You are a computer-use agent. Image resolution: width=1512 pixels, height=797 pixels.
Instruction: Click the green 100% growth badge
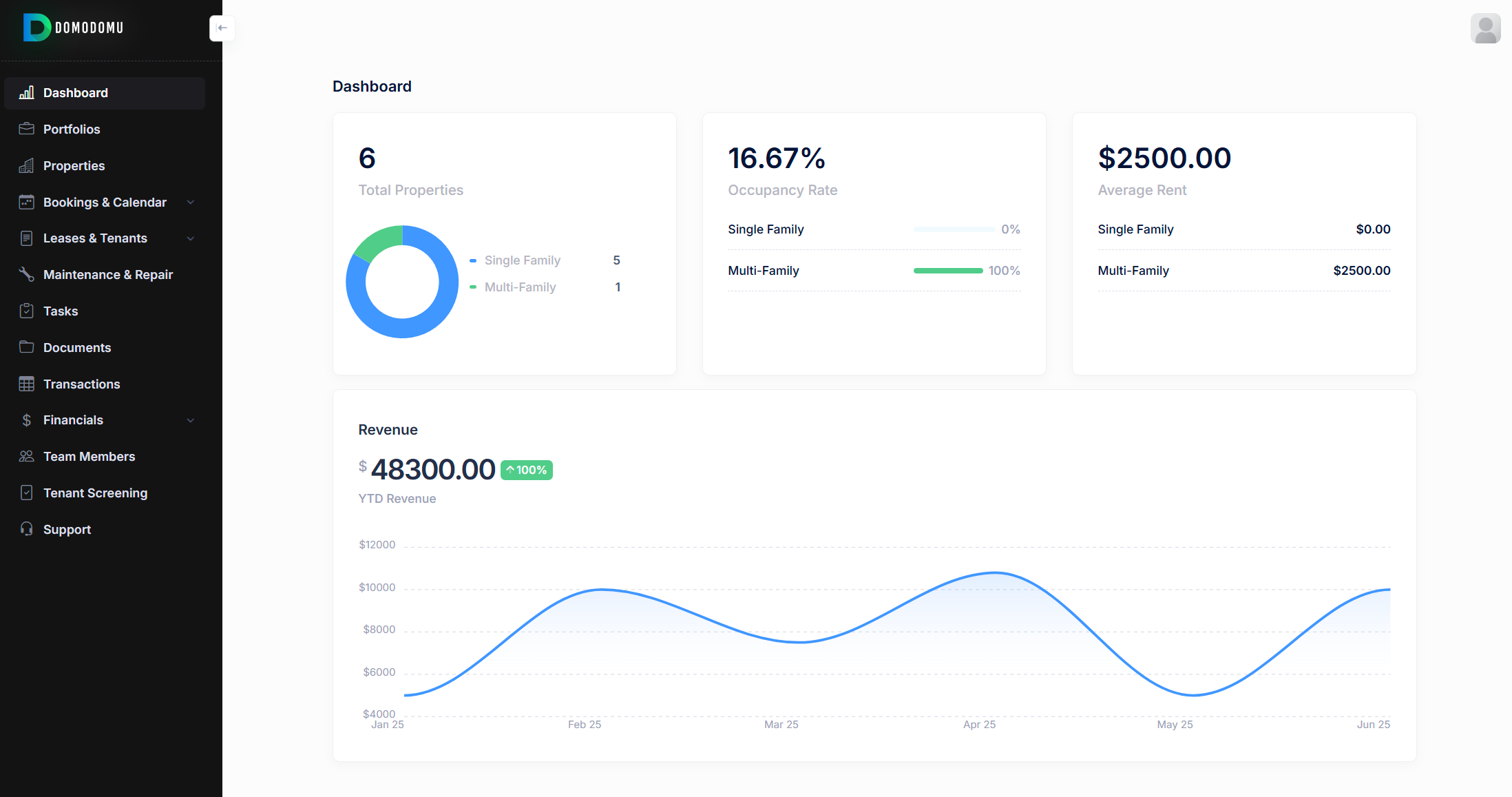coord(527,470)
